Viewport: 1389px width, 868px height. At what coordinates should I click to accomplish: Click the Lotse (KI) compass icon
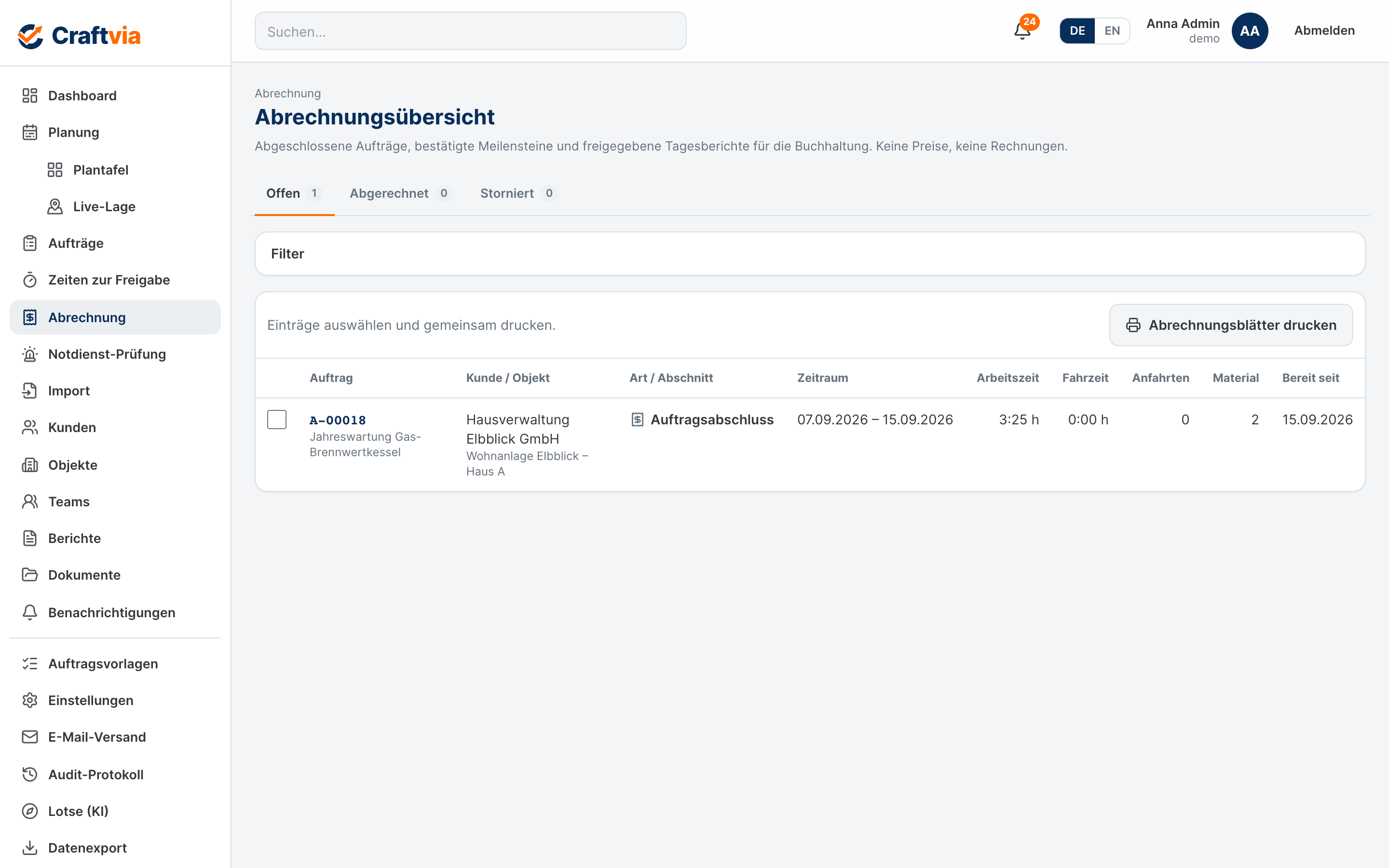30,811
